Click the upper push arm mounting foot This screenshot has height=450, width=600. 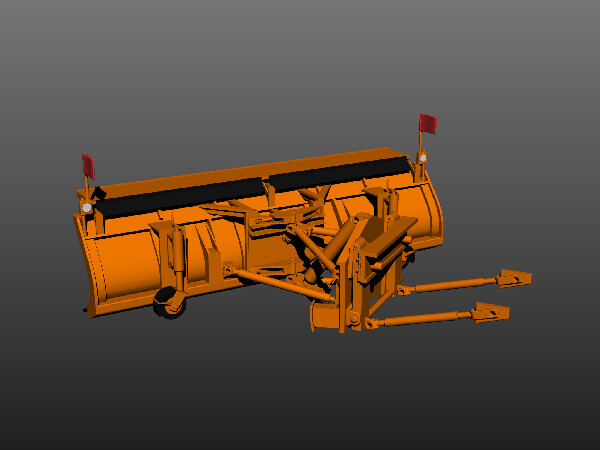[x=514, y=277]
